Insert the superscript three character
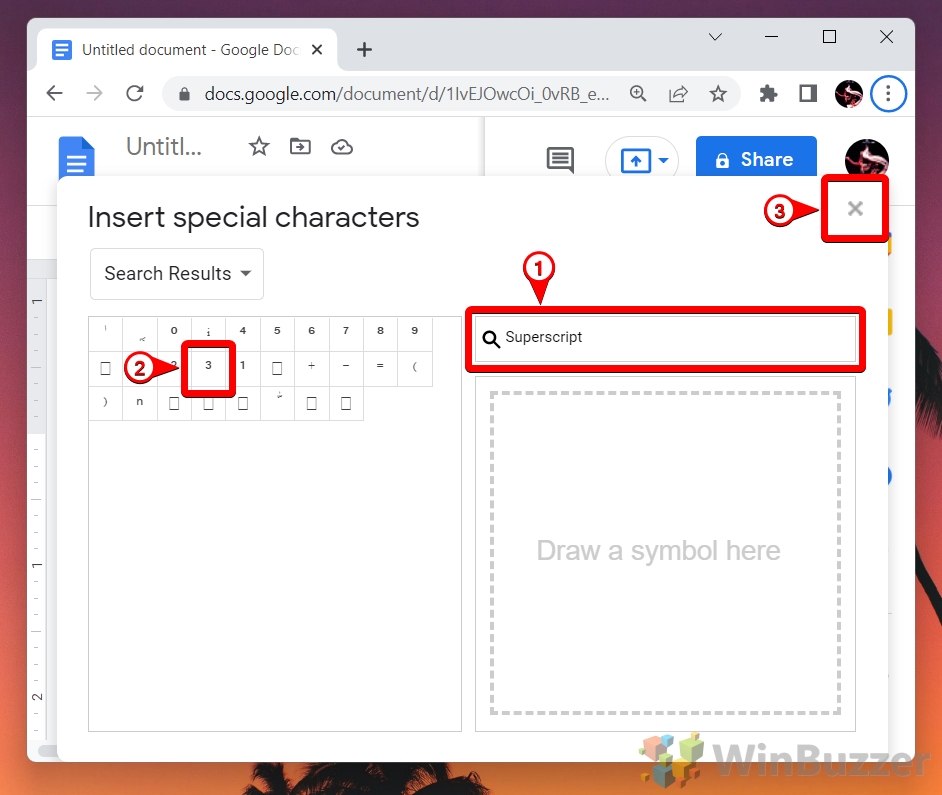Viewport: 942px width, 795px height. 208,368
